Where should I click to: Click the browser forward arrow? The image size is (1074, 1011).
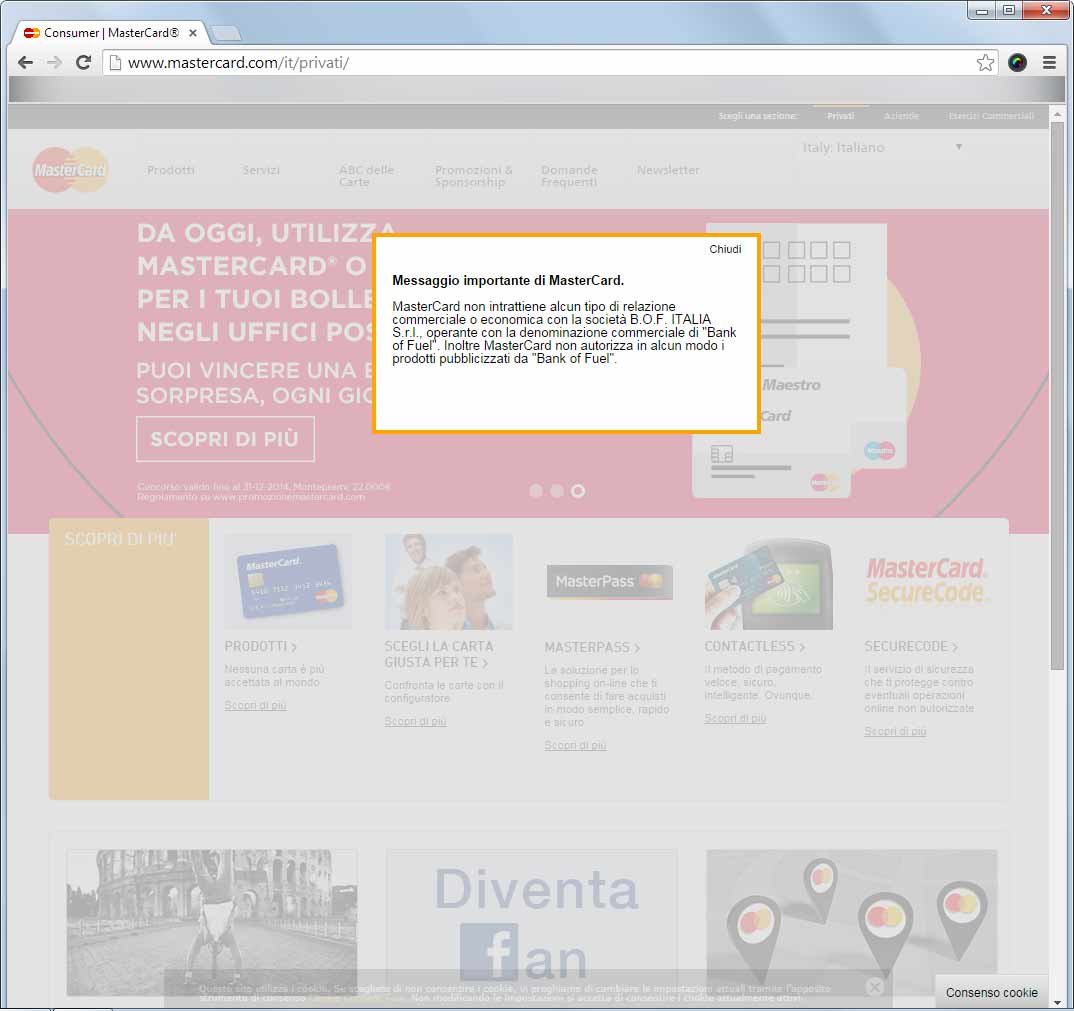54,63
